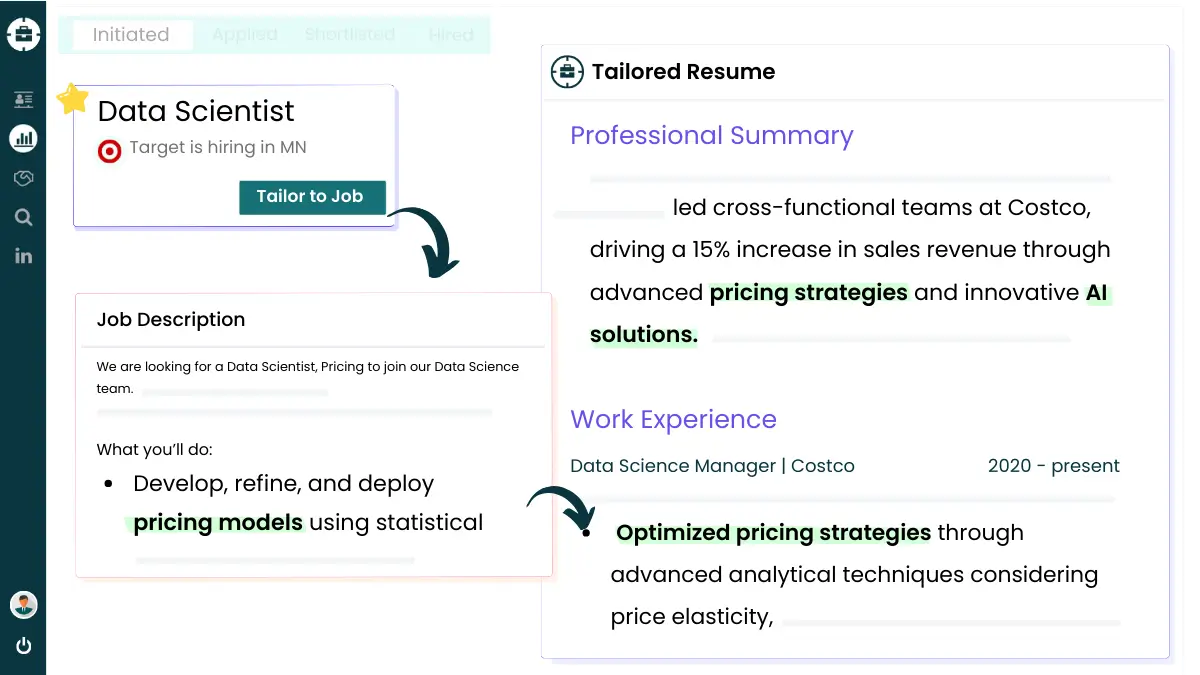This screenshot has height=675, width=1200.
Task: Open the Hired tab
Action: pyautogui.click(x=451, y=34)
